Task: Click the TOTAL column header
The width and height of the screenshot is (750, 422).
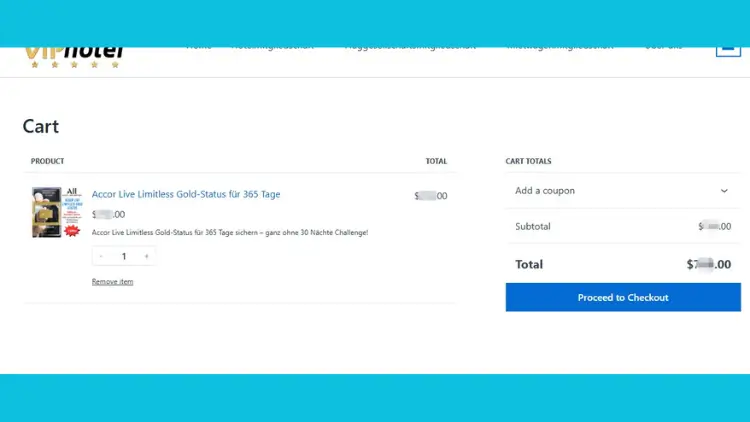Action: [436, 161]
